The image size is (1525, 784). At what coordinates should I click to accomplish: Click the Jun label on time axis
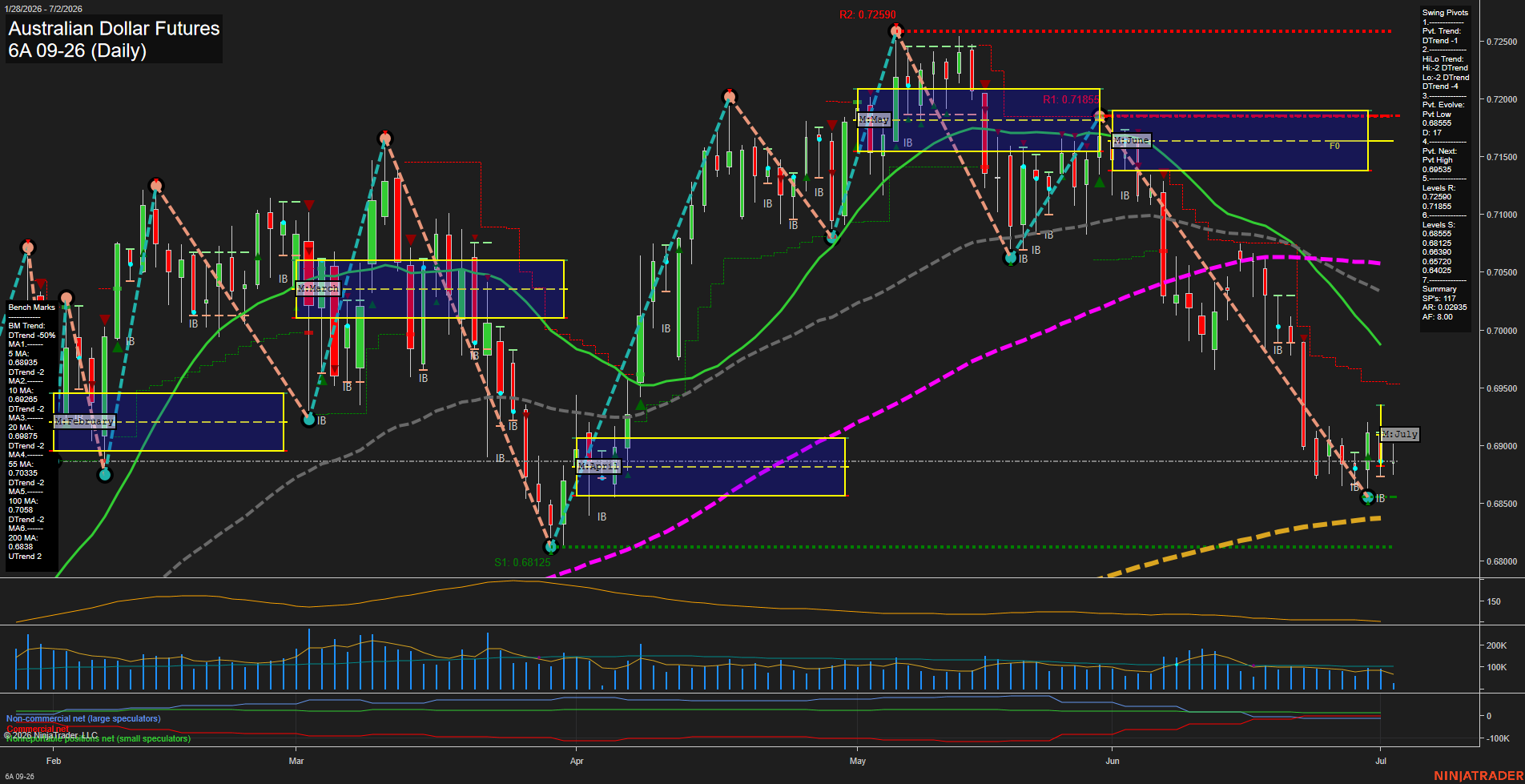coord(1112,761)
